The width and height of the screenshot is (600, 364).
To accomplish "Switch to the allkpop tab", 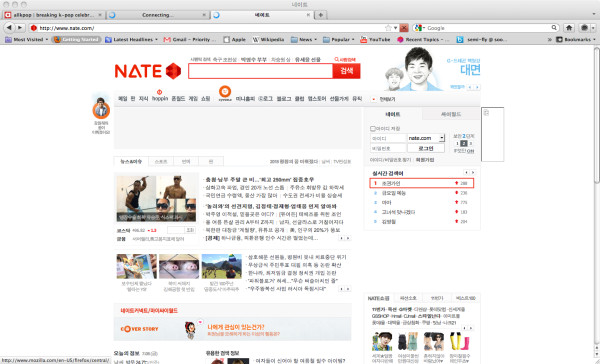I will point(54,15).
